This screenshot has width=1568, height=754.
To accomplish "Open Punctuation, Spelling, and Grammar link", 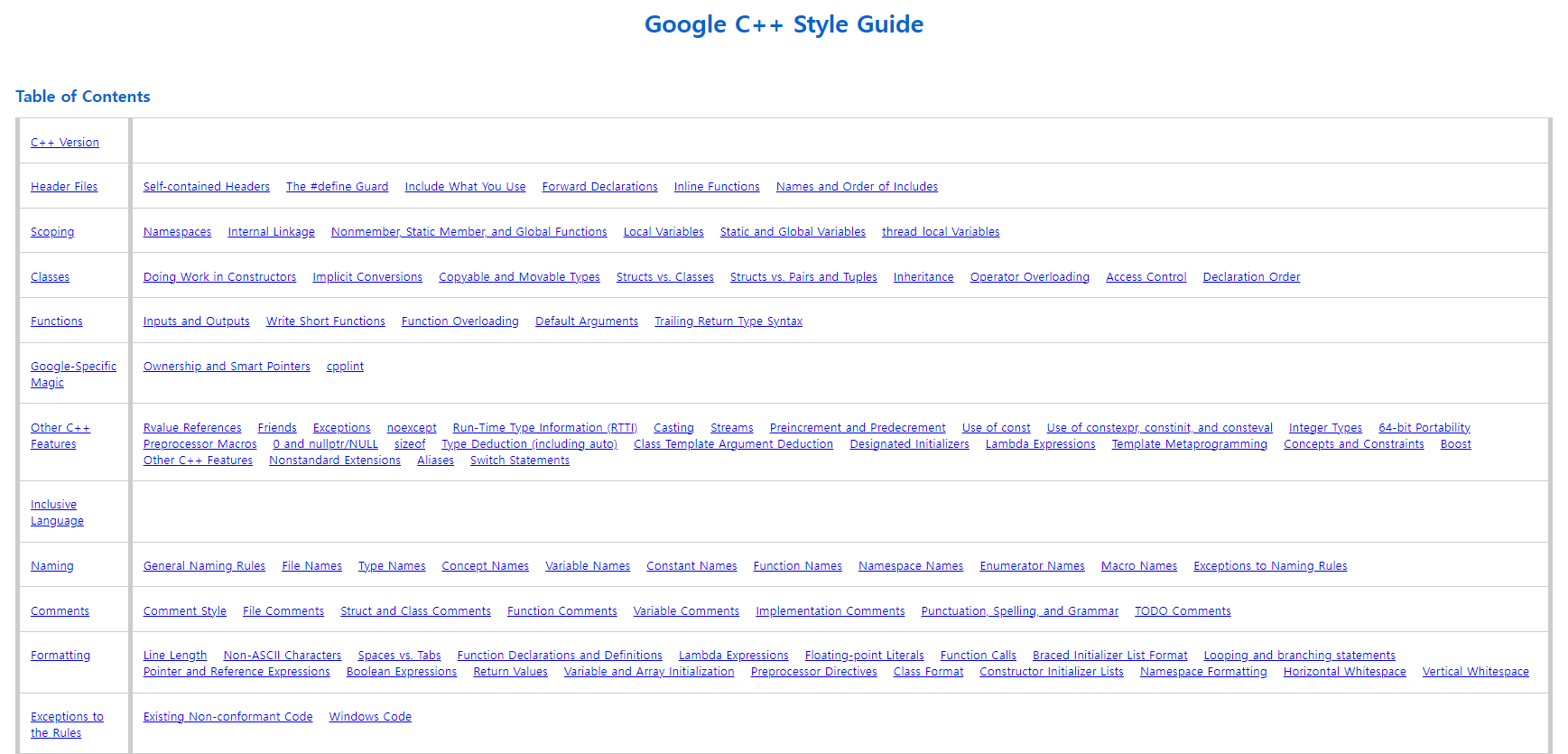I will point(1020,611).
